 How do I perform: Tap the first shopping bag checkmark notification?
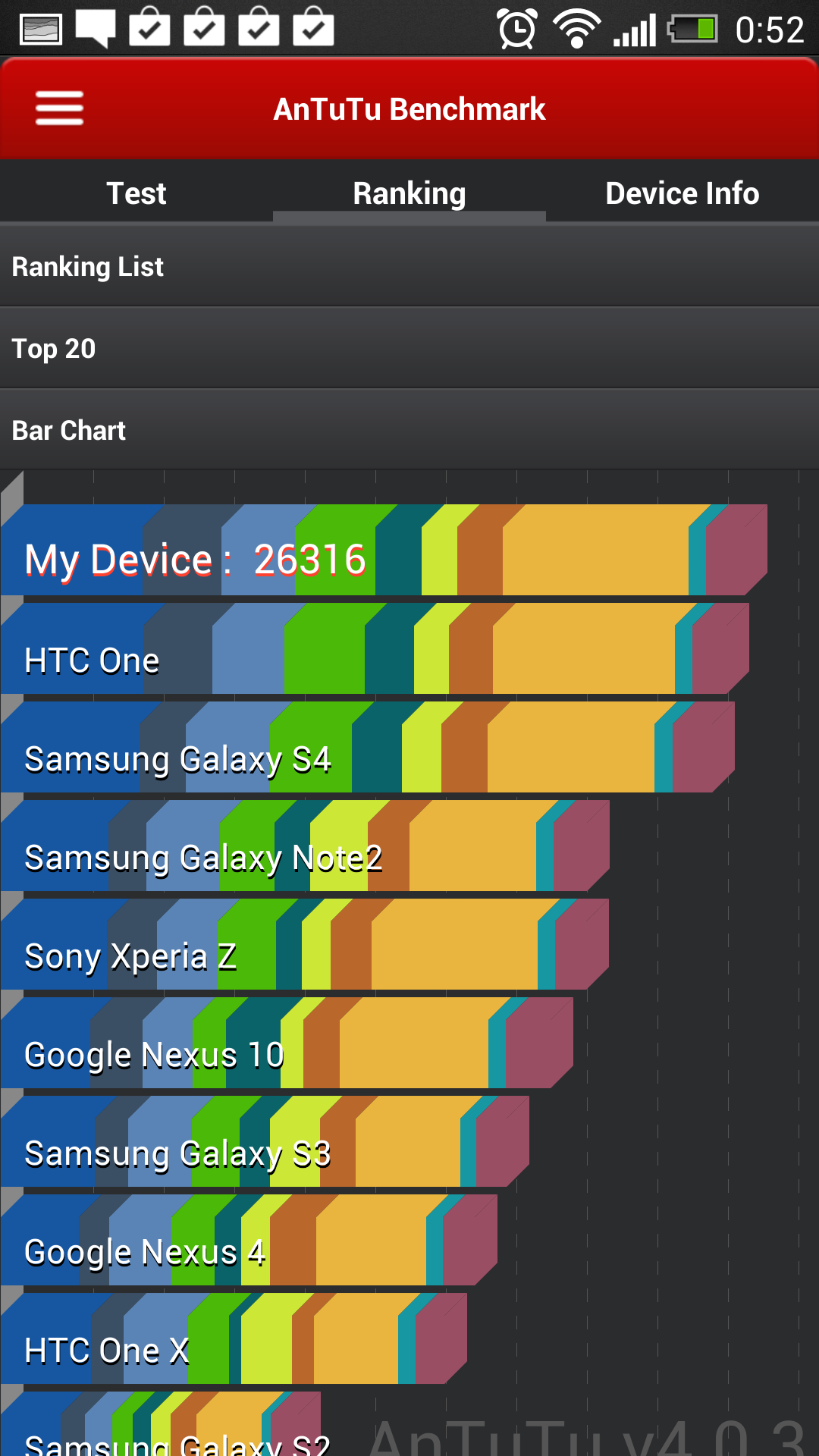tap(149, 27)
